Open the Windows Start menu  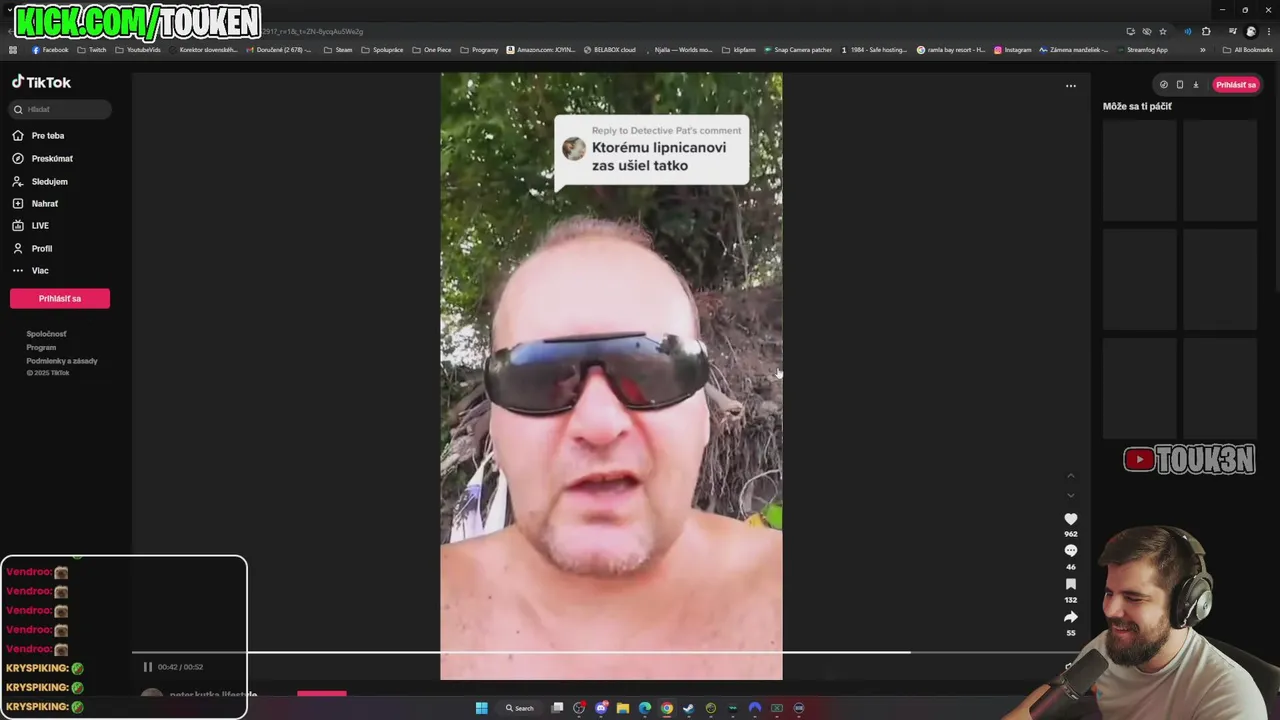(x=481, y=708)
